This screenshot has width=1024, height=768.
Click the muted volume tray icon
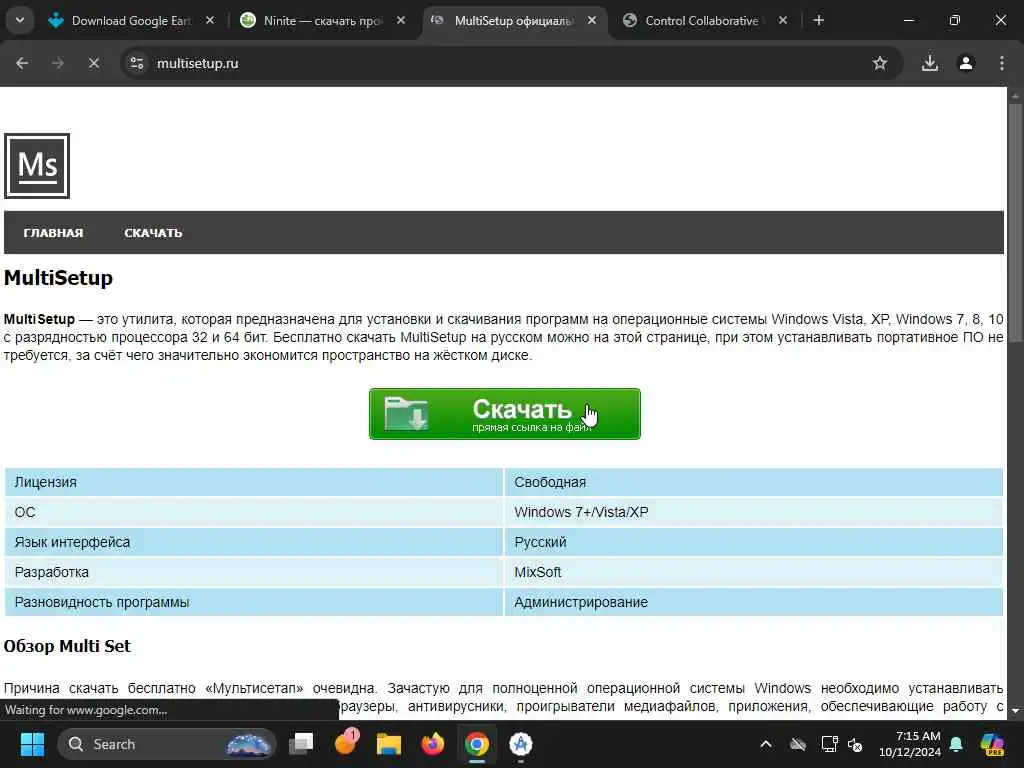pos(855,744)
